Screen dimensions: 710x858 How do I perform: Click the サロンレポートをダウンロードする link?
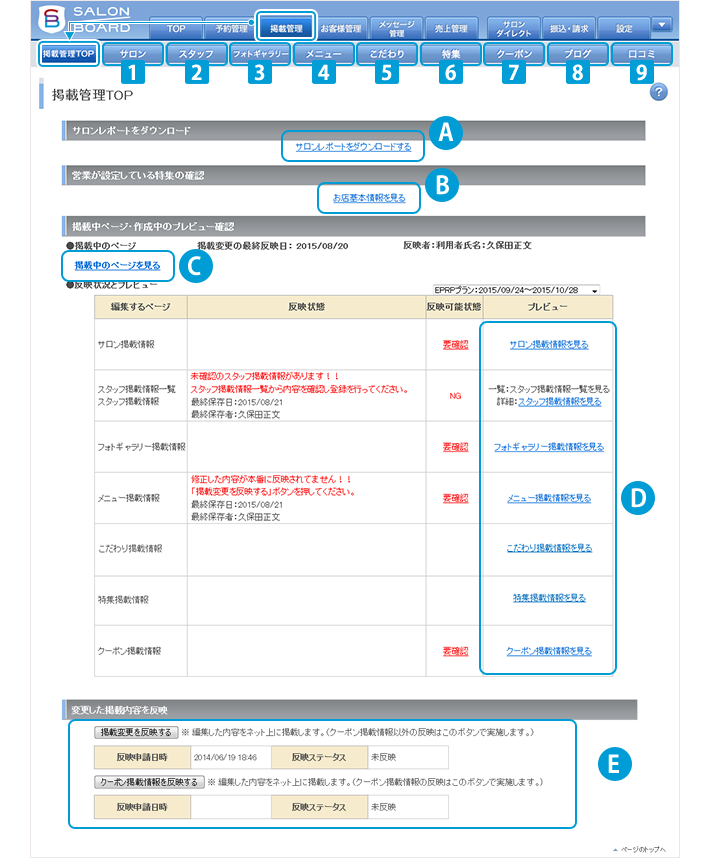353,147
